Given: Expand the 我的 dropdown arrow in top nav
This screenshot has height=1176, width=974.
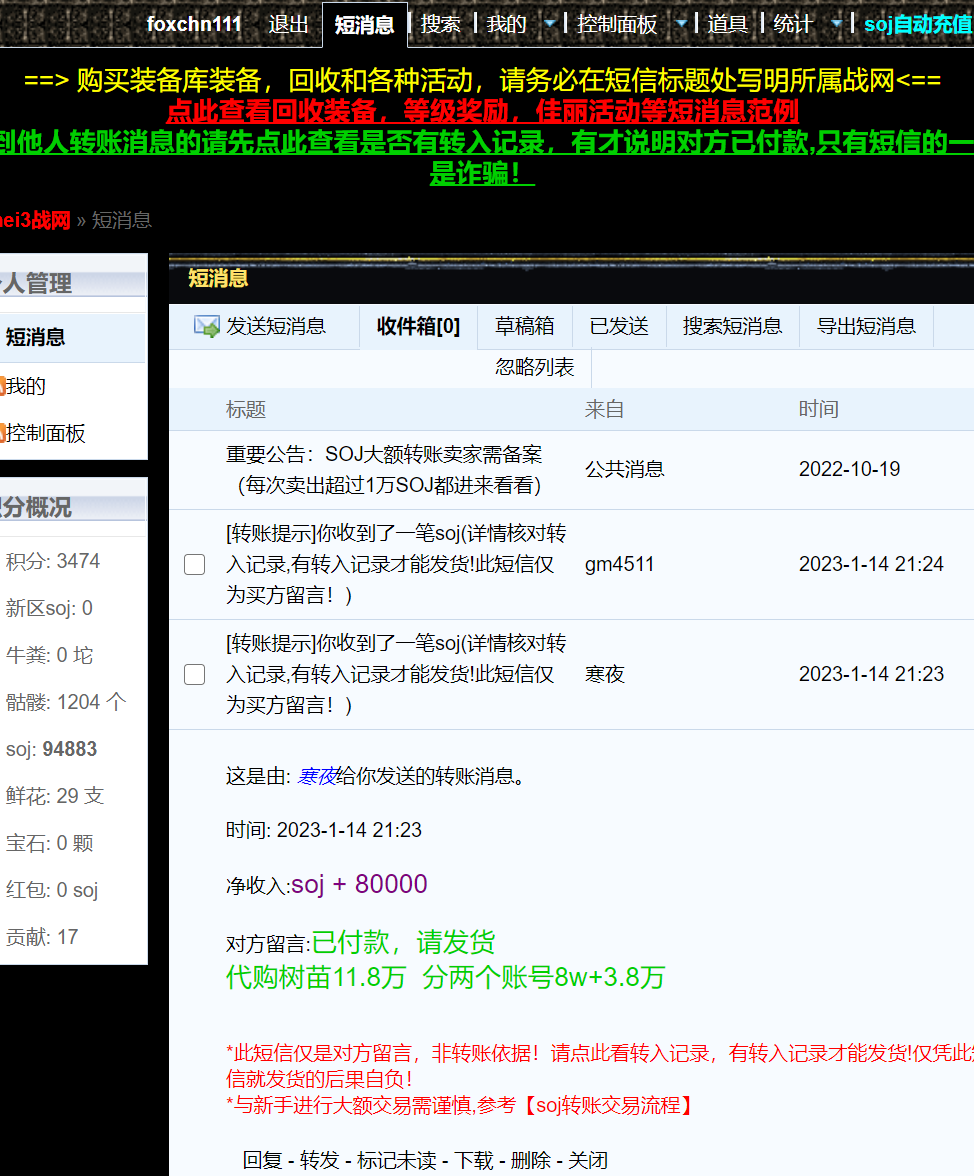Looking at the screenshot, I should (549, 23).
